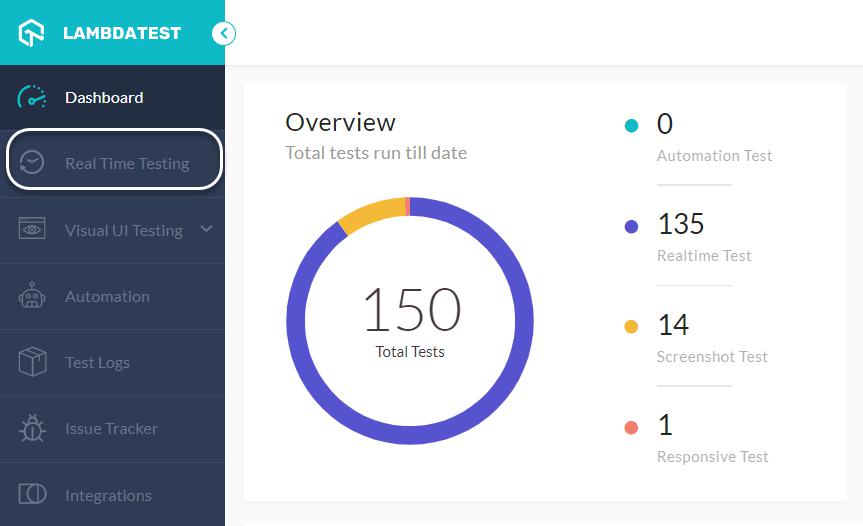Click the Test Logs box icon
Screen dimensions: 863x526
(x=32, y=361)
